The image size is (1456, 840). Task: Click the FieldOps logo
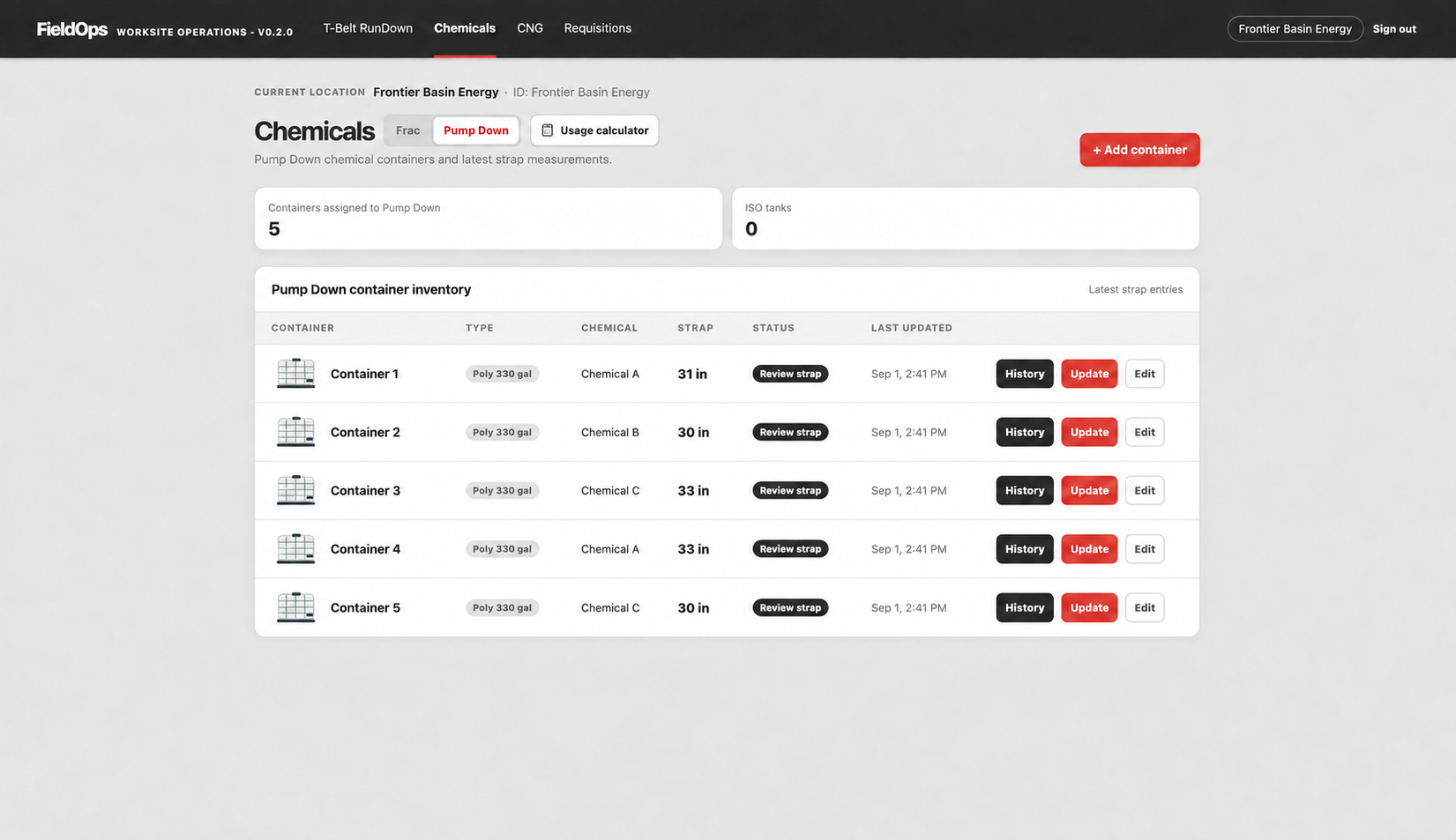[x=72, y=29]
